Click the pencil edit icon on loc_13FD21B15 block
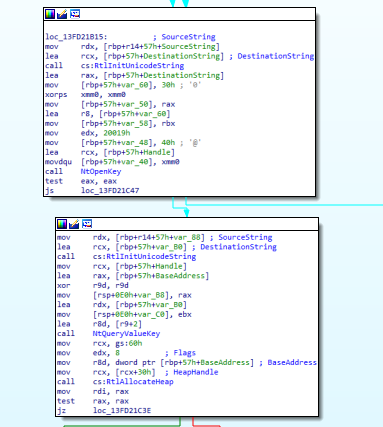The width and height of the screenshot is (383, 427). click(62, 14)
